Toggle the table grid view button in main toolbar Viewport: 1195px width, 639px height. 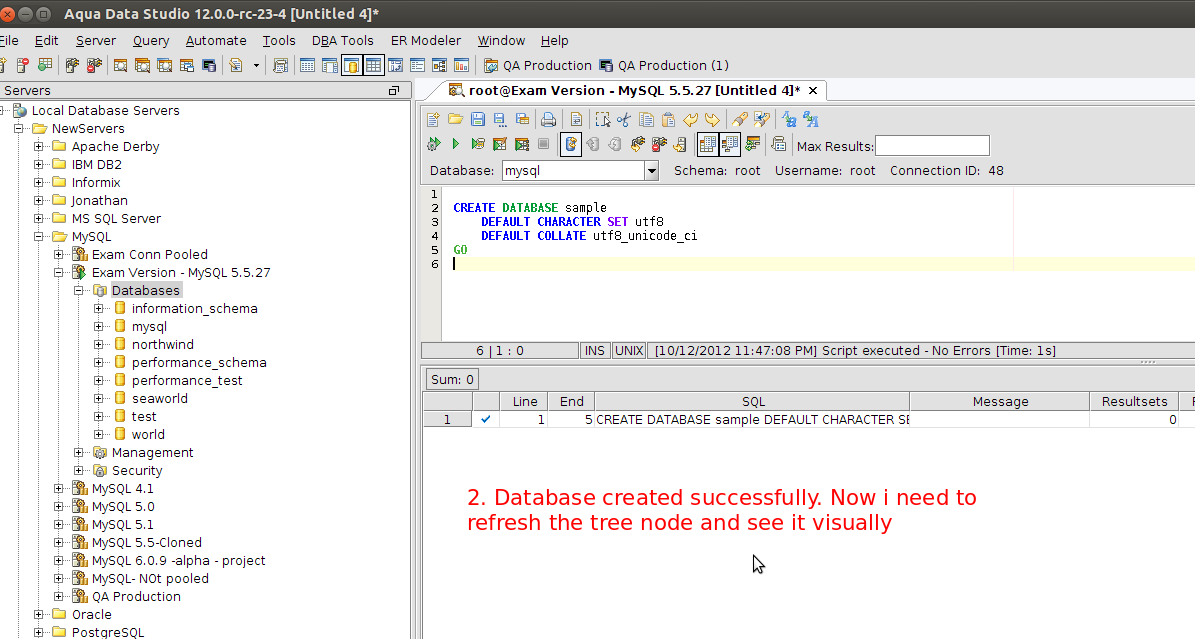click(373, 66)
